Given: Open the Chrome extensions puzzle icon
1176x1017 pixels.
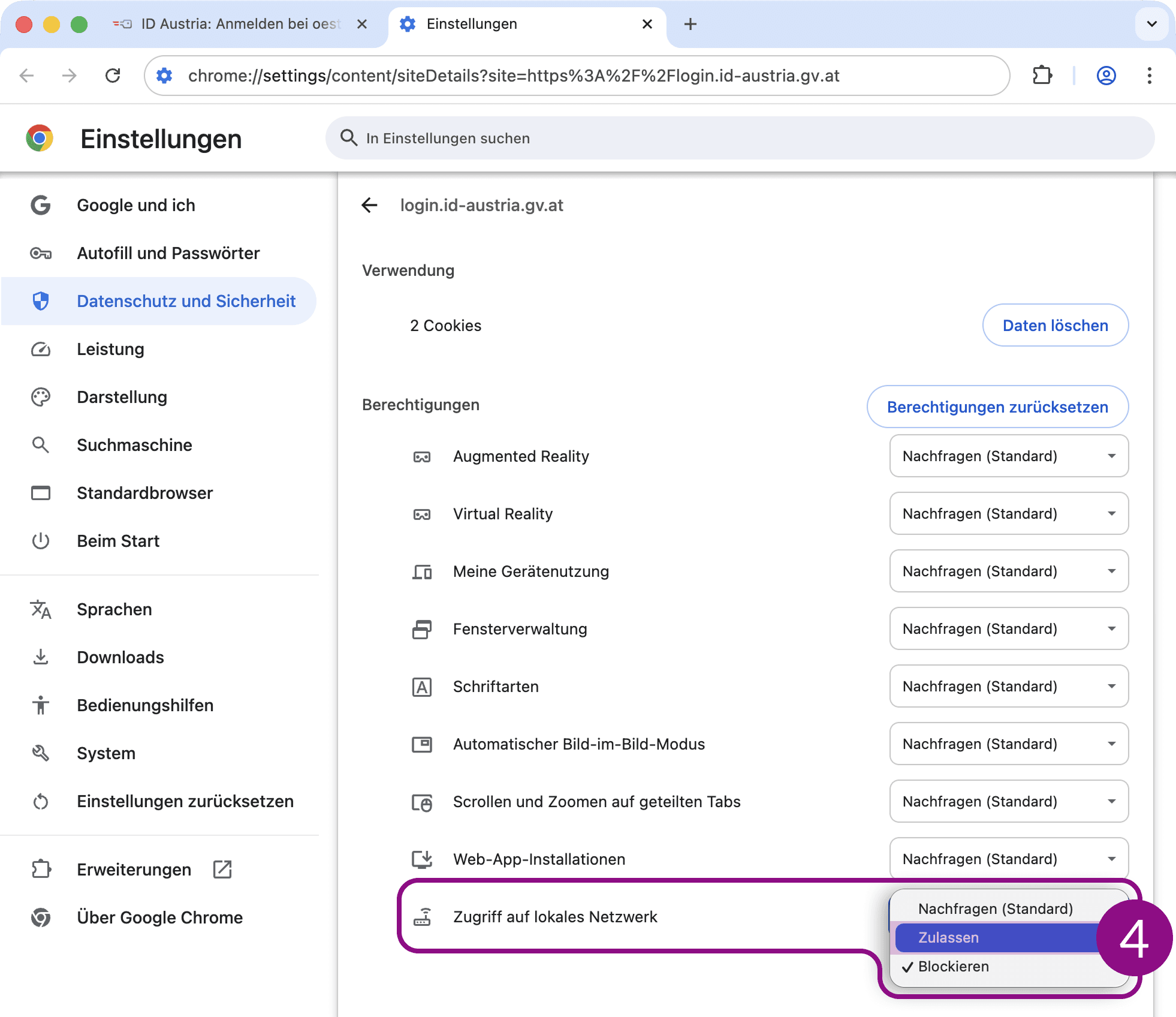Looking at the screenshot, I should coord(1042,76).
